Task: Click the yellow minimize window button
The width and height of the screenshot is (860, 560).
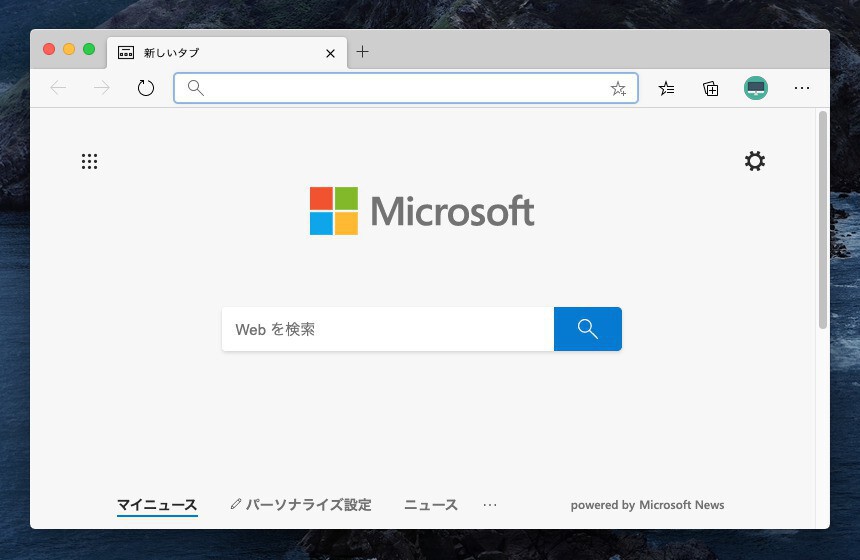Action: point(69,49)
